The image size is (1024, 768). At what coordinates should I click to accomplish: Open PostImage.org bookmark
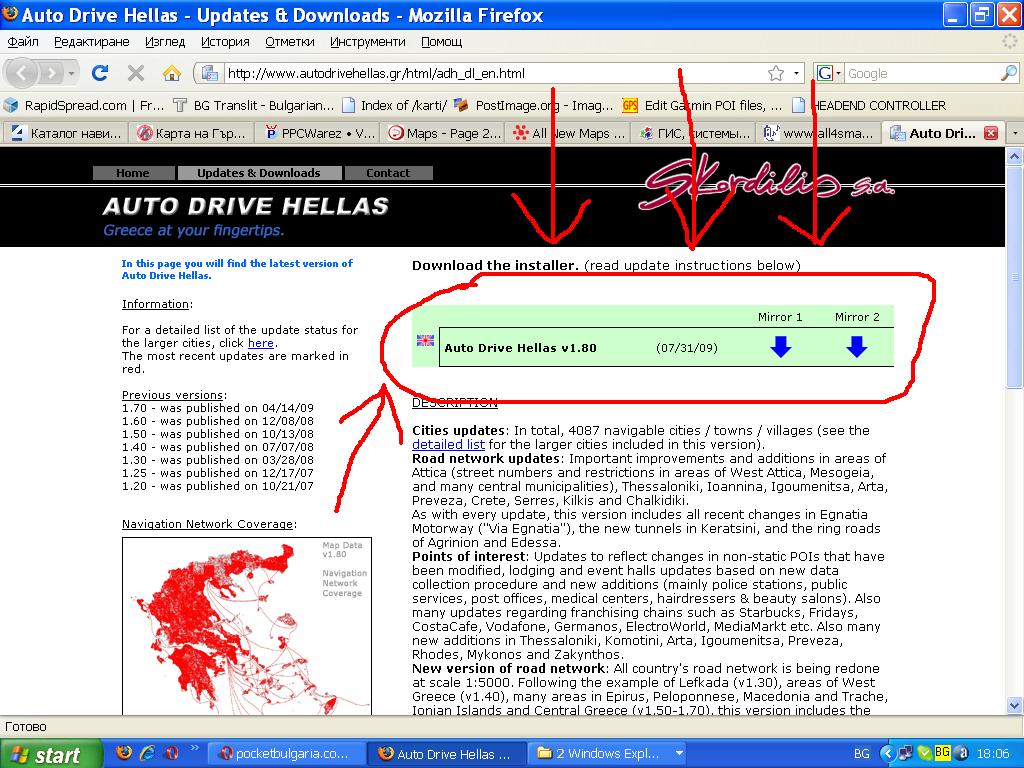[534, 105]
